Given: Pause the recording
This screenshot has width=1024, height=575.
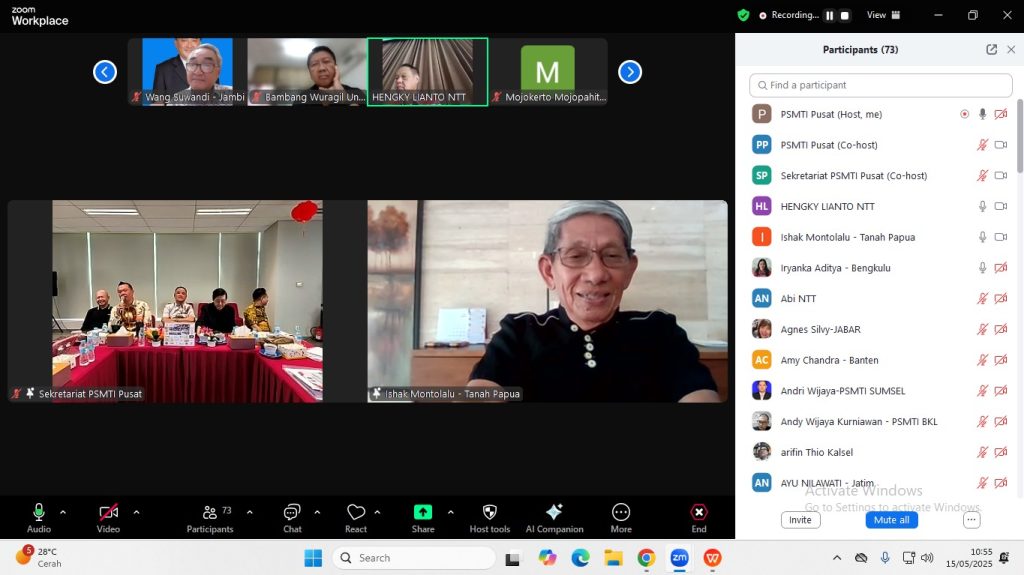Looking at the screenshot, I should point(829,16).
